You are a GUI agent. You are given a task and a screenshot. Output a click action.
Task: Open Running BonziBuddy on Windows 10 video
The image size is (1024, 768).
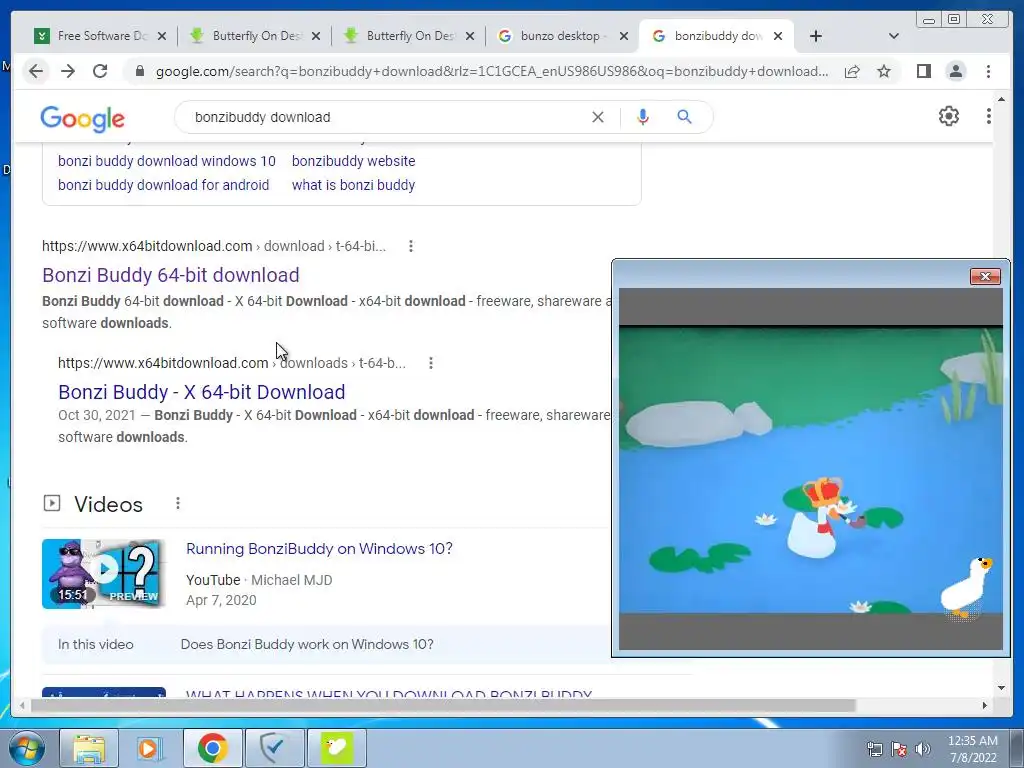click(319, 549)
